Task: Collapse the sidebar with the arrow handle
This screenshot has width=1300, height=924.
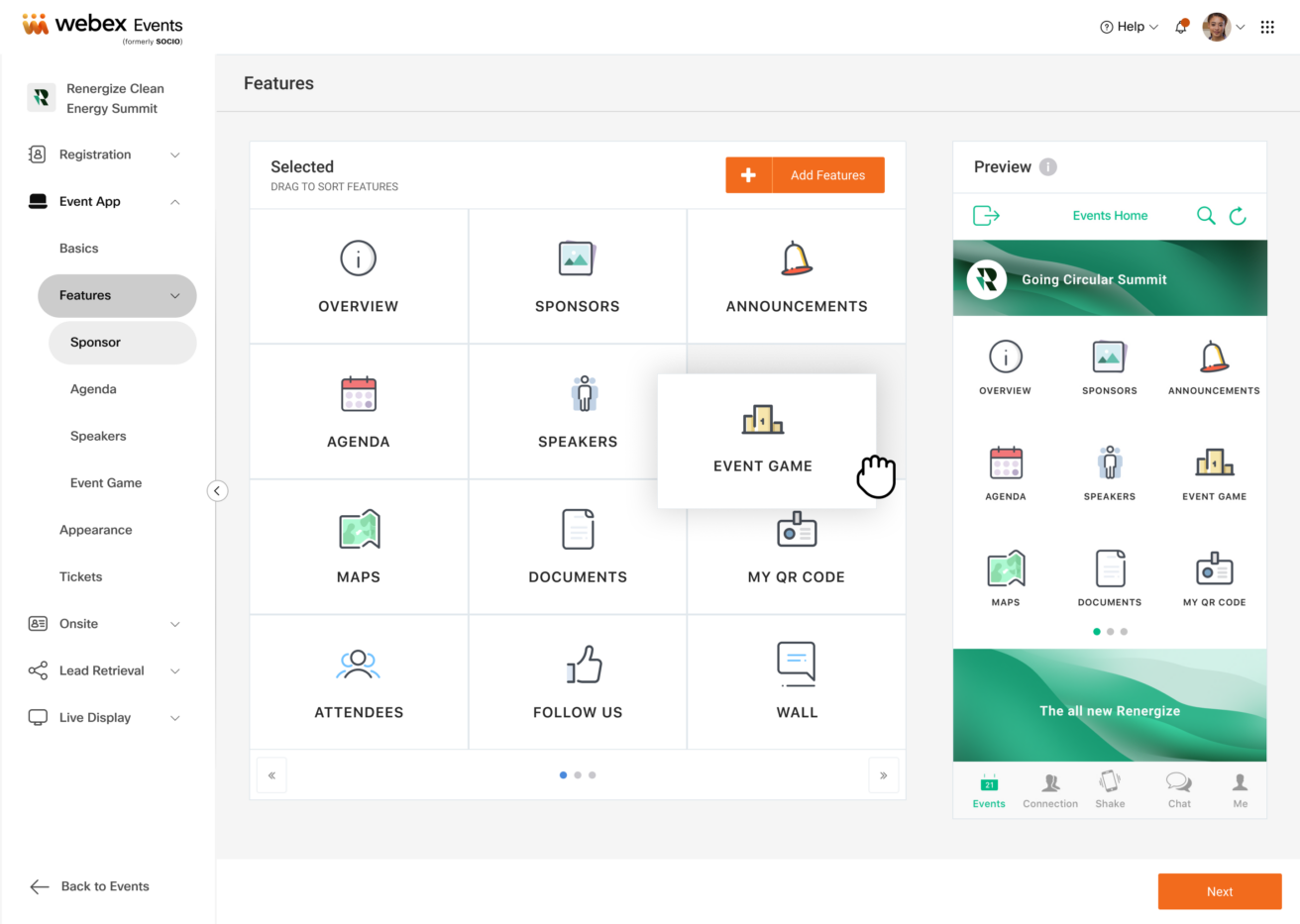Action: pyautogui.click(x=217, y=491)
